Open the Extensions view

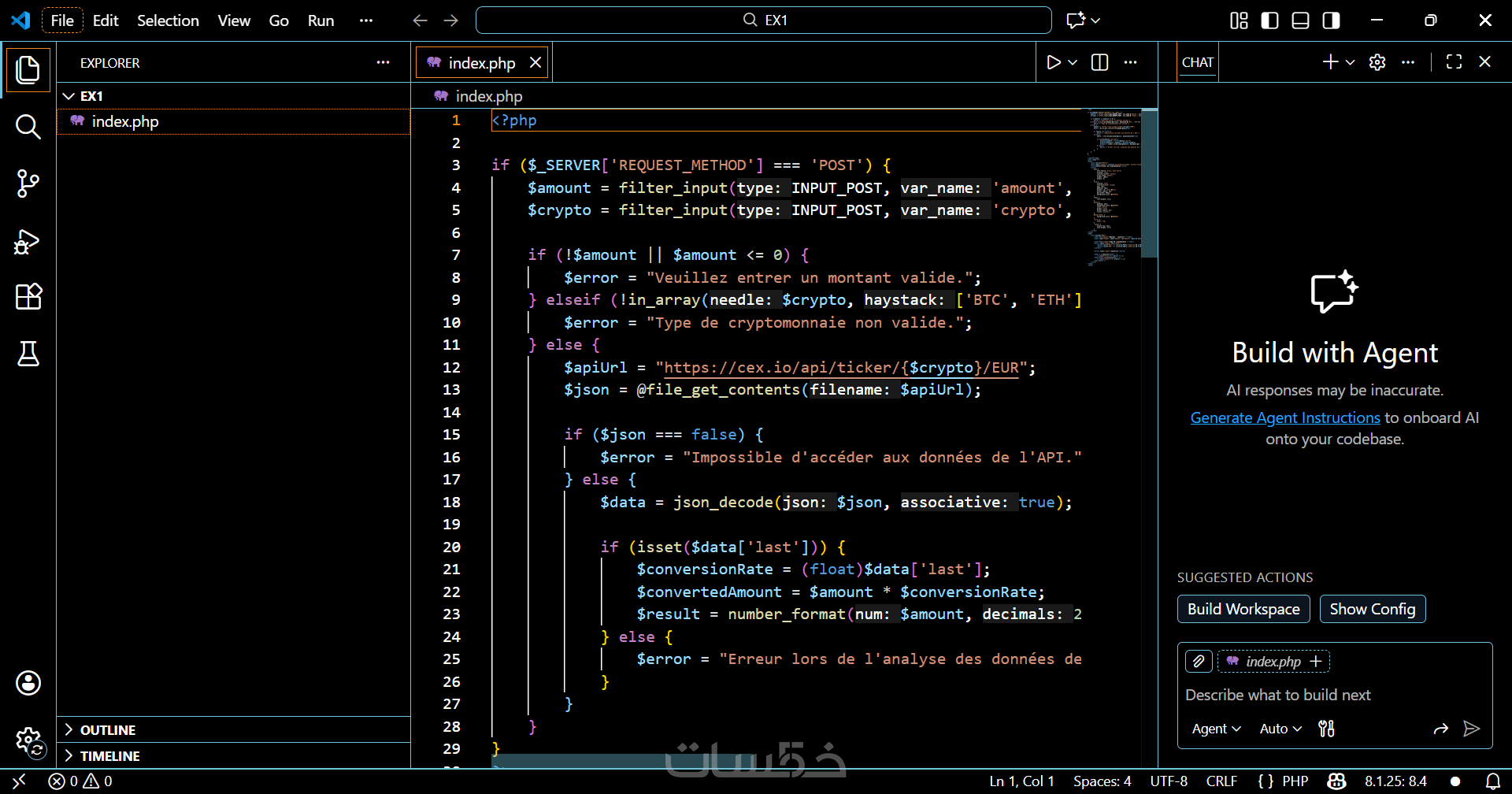28,297
